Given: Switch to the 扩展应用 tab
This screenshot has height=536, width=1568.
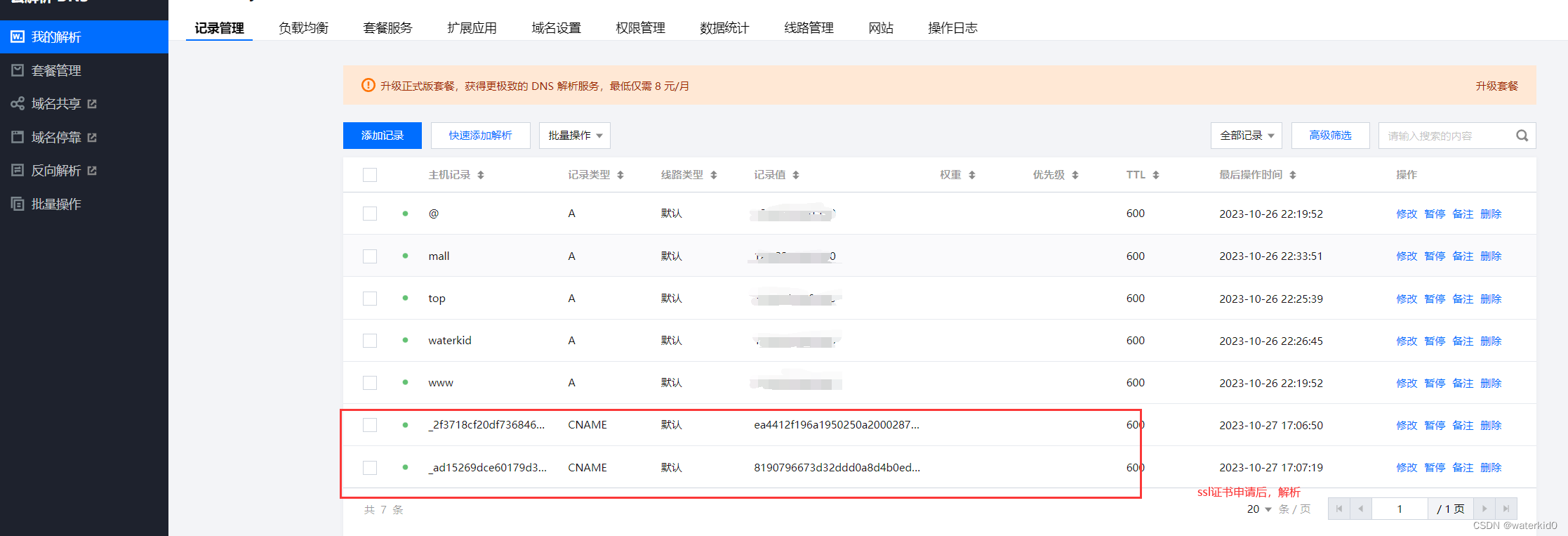Looking at the screenshot, I should 472,28.
